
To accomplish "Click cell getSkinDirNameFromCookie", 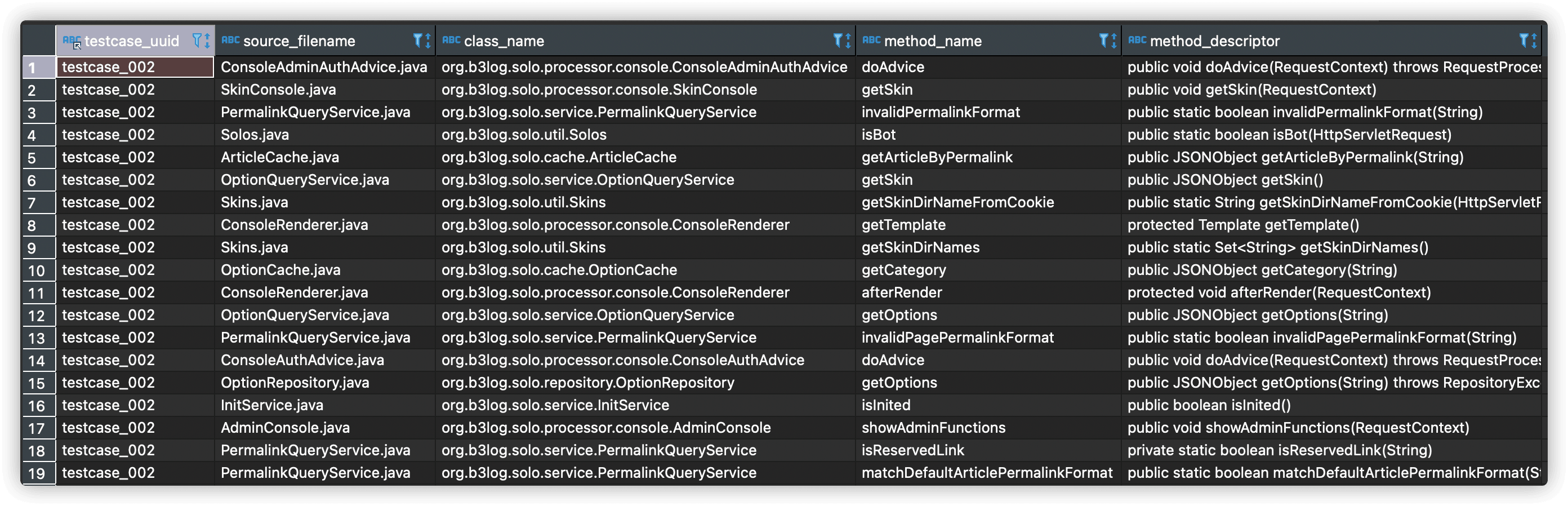I will pyautogui.click(x=988, y=202).
